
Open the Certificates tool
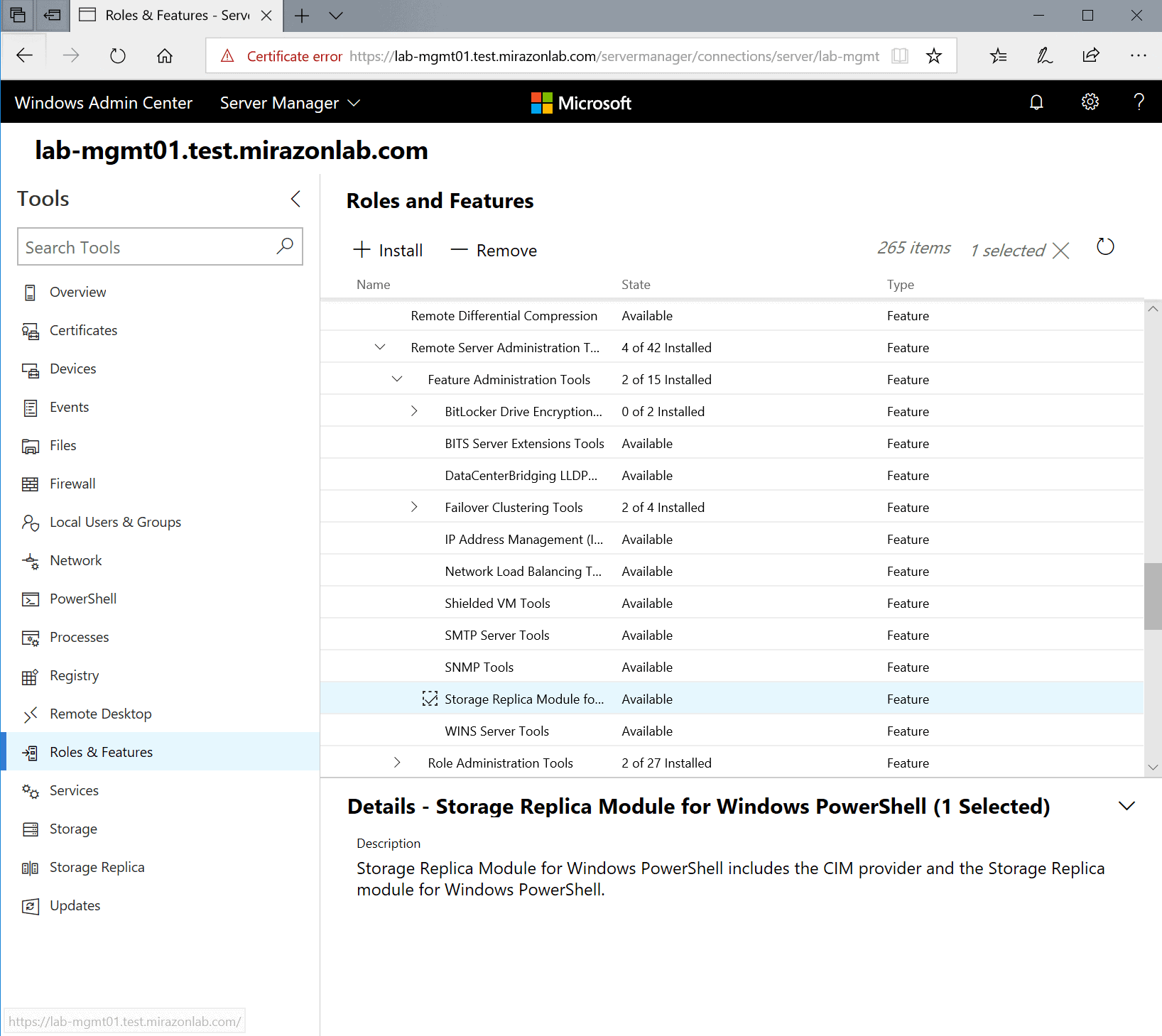(x=83, y=330)
